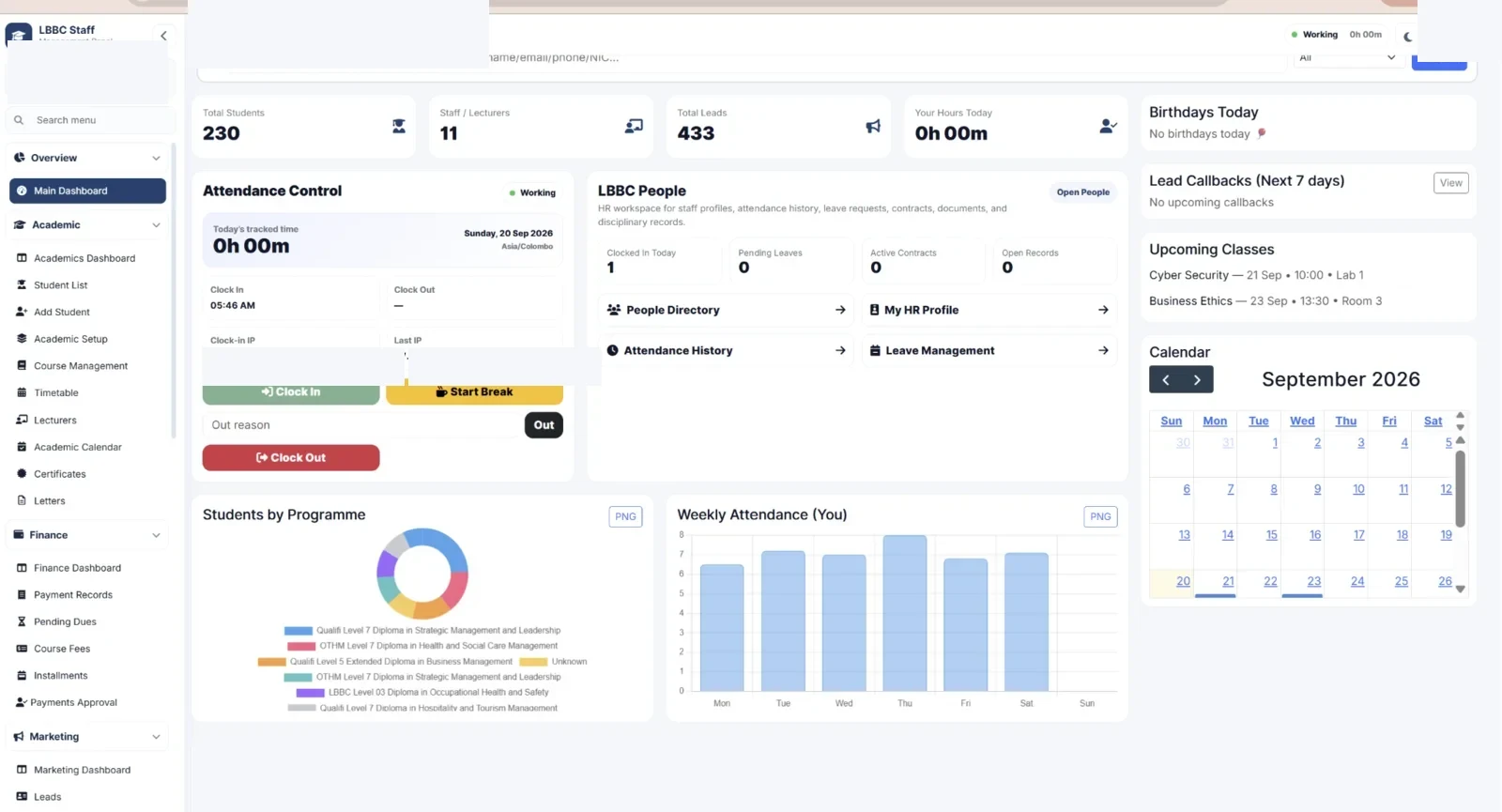
Task: Click the Payment Records icon
Action: click(22, 595)
